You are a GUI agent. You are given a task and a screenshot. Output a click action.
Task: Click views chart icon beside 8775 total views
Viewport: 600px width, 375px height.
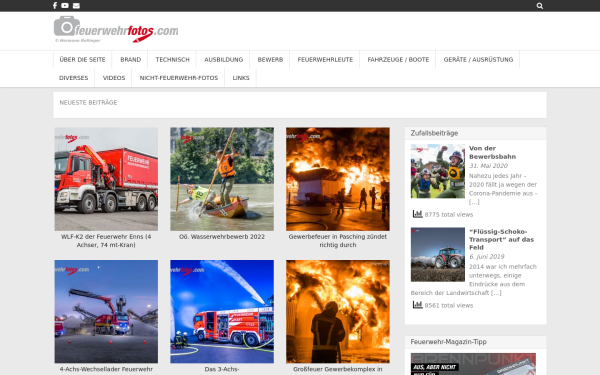(x=417, y=214)
